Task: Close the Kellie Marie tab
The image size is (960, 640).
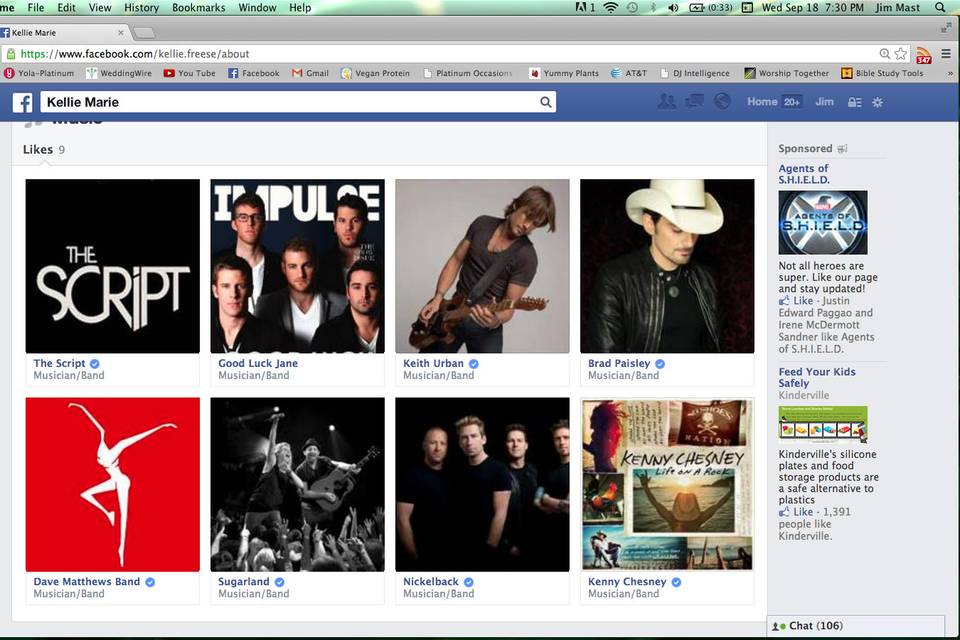Action: pyautogui.click(x=121, y=32)
